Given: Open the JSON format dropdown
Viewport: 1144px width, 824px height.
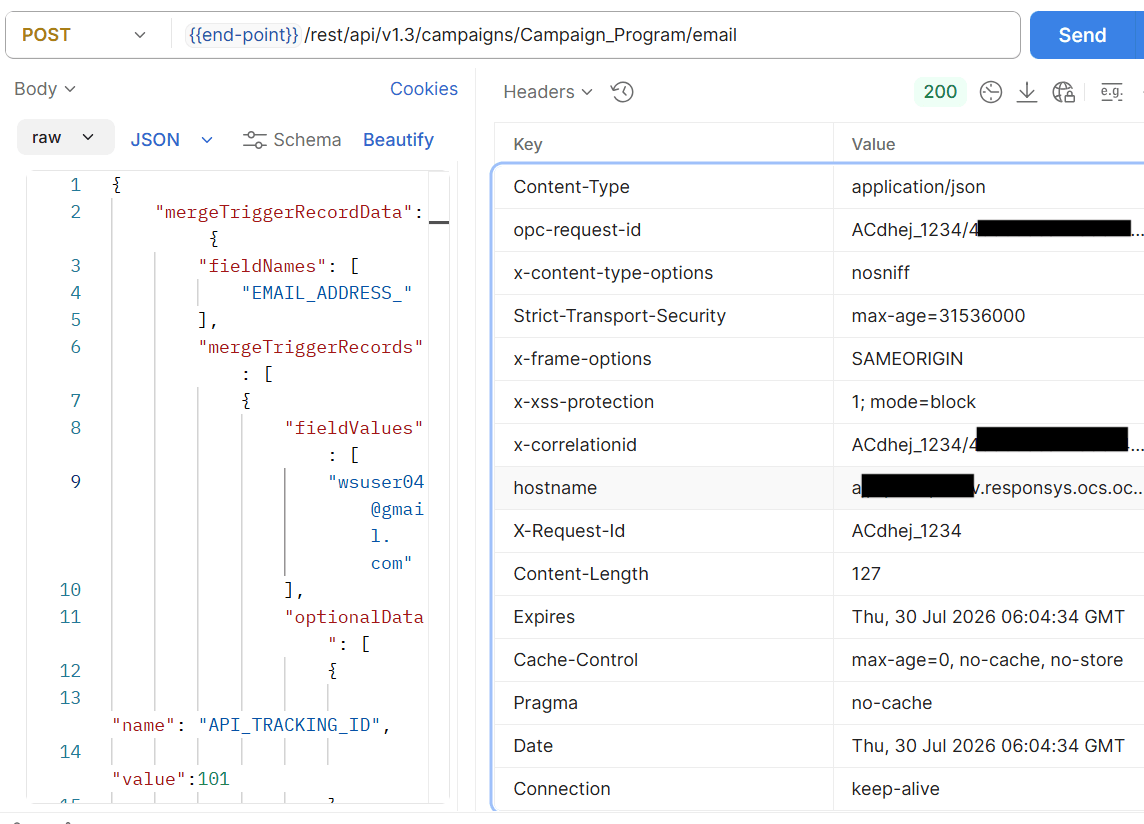Looking at the screenshot, I should pyautogui.click(x=171, y=139).
